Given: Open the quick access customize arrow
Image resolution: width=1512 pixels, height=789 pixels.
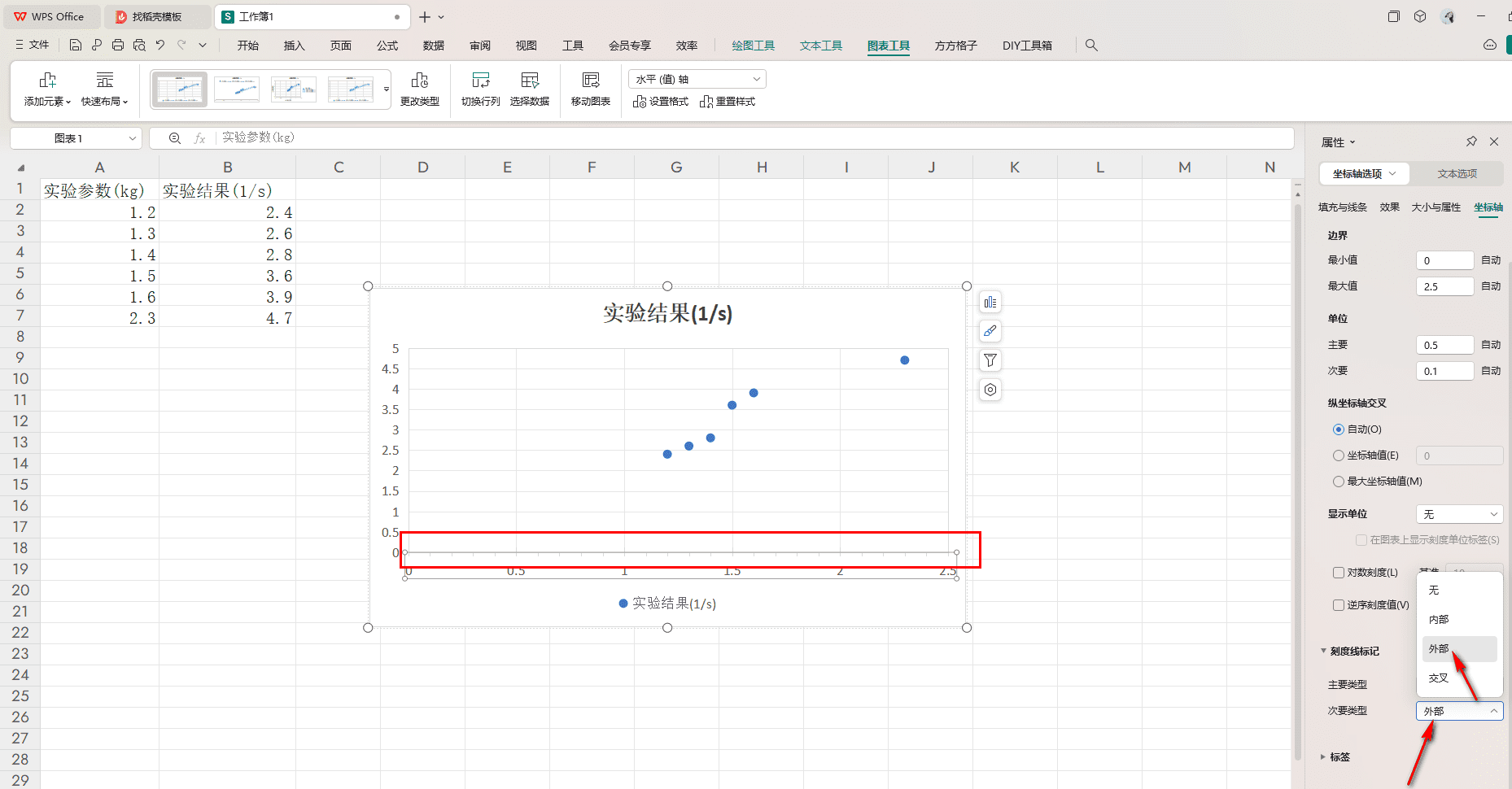Looking at the screenshot, I should [203, 46].
